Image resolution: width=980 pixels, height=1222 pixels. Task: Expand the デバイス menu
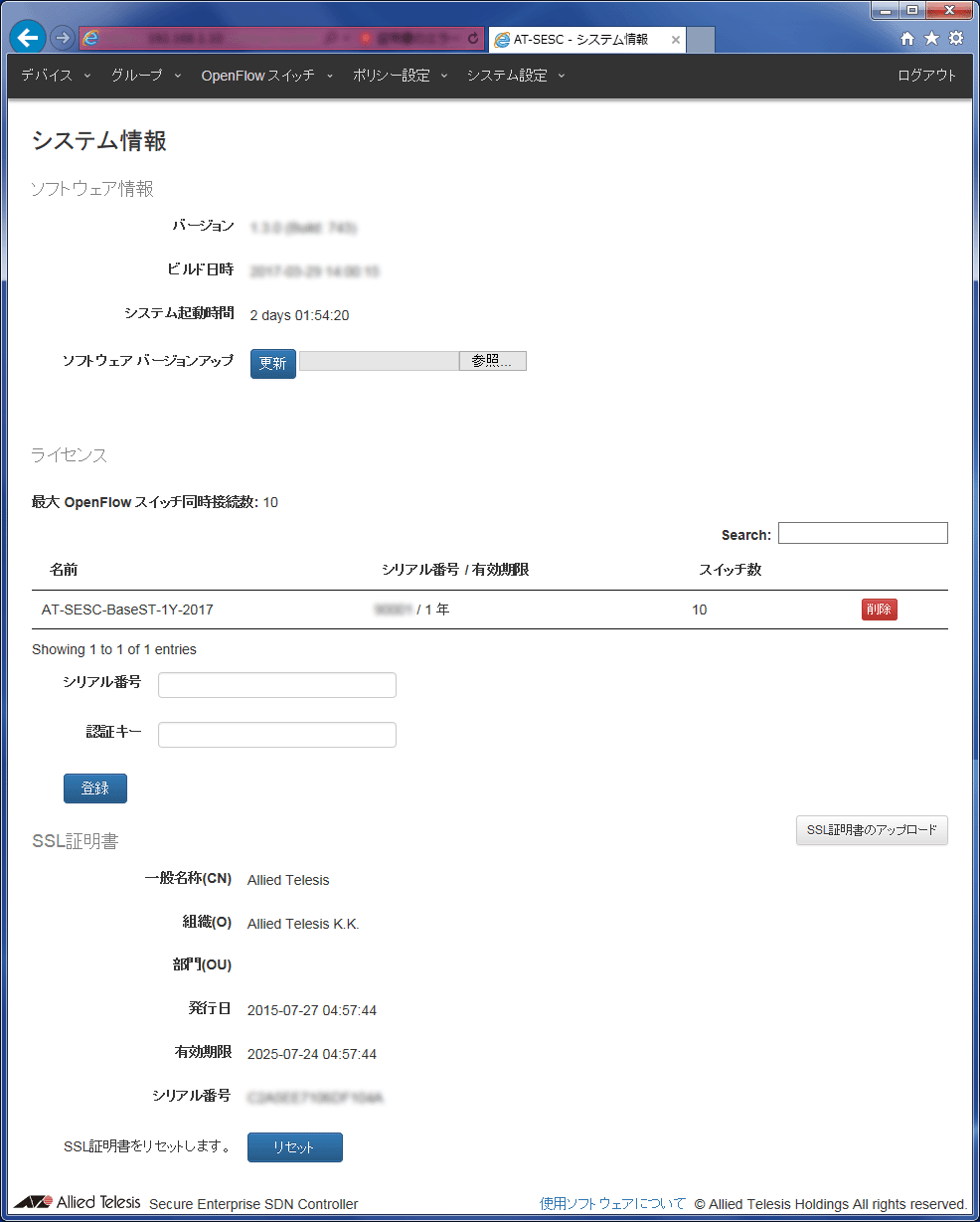[56, 76]
